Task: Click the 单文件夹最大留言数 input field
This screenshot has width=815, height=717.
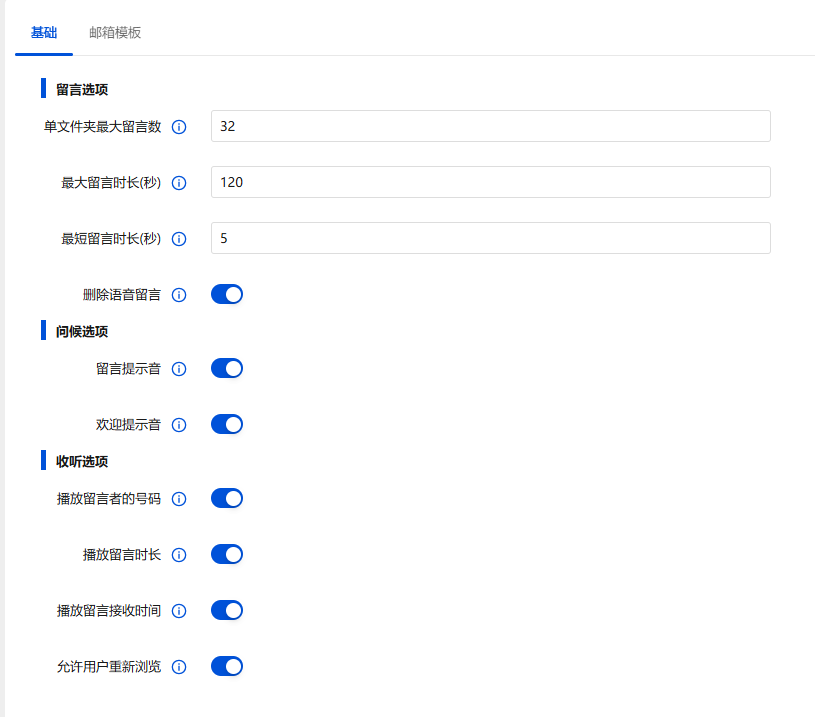Action: click(490, 126)
